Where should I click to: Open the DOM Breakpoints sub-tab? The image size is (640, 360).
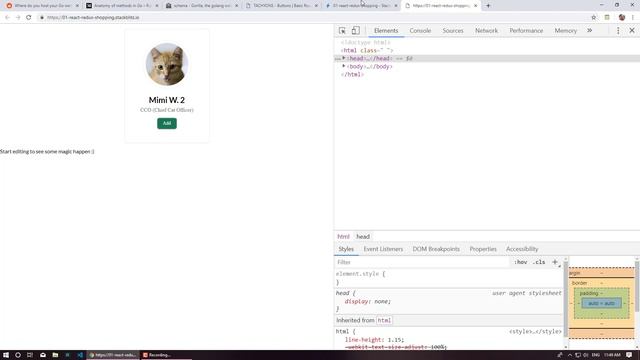pos(436,249)
